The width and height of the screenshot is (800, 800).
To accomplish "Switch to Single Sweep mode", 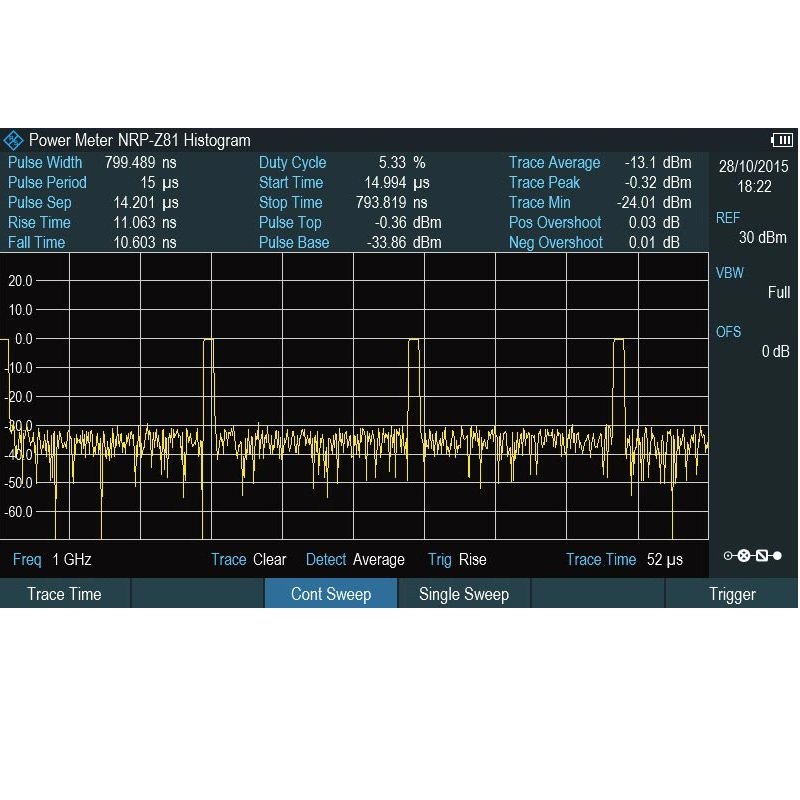I will coord(463,594).
